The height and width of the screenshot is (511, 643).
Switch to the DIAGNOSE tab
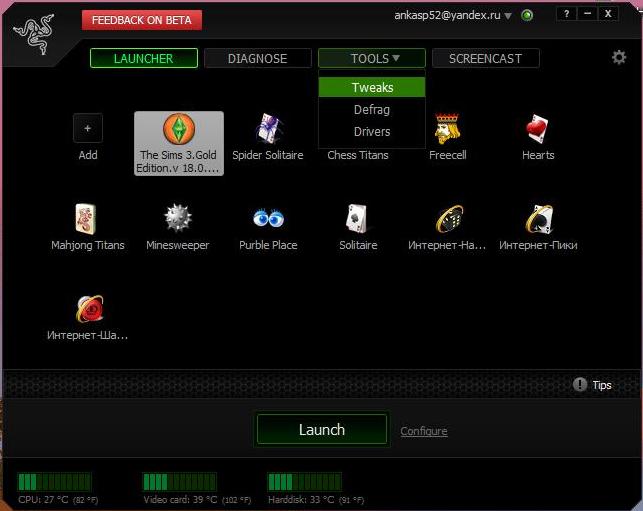tap(258, 58)
